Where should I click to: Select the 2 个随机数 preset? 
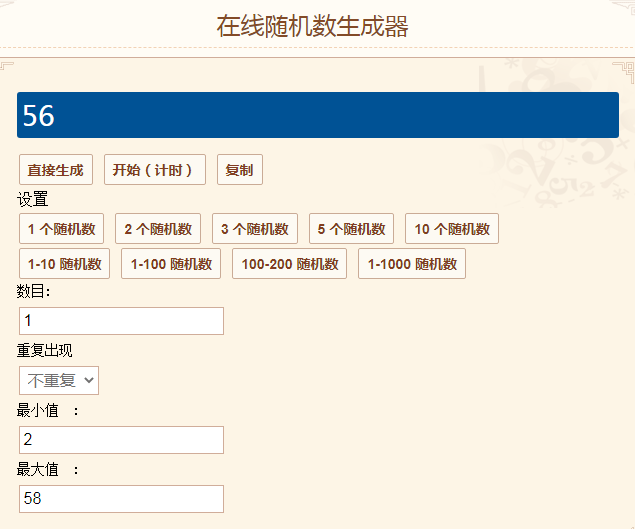[158, 229]
